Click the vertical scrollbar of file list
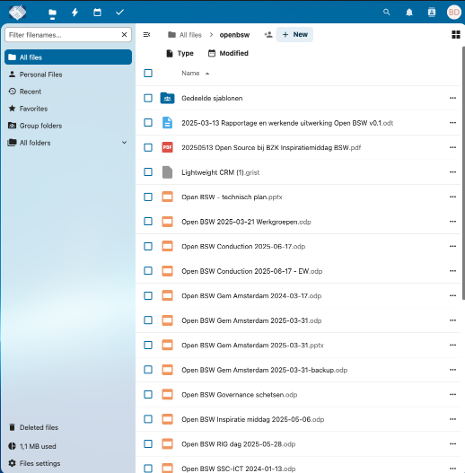Screen dimensions: 465x473 tap(463, 173)
